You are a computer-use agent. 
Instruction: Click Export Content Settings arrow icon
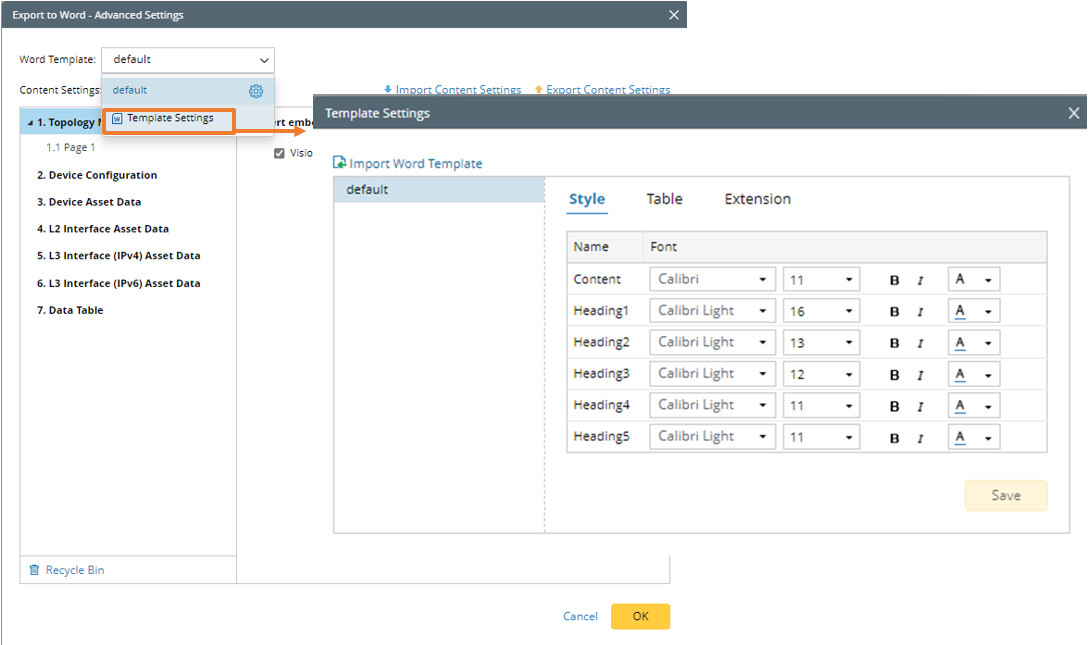539,90
